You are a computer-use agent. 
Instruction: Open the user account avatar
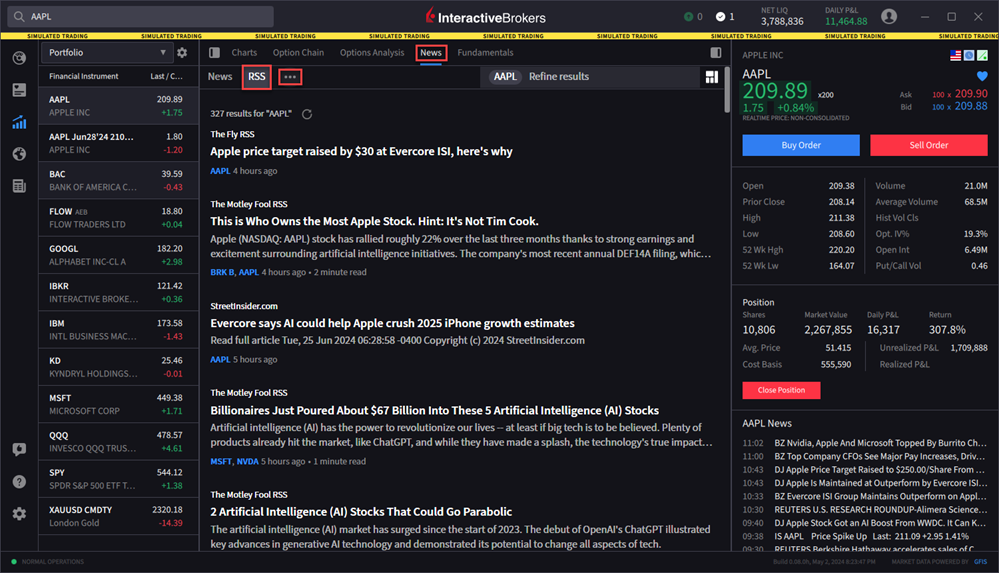pyautogui.click(x=889, y=17)
